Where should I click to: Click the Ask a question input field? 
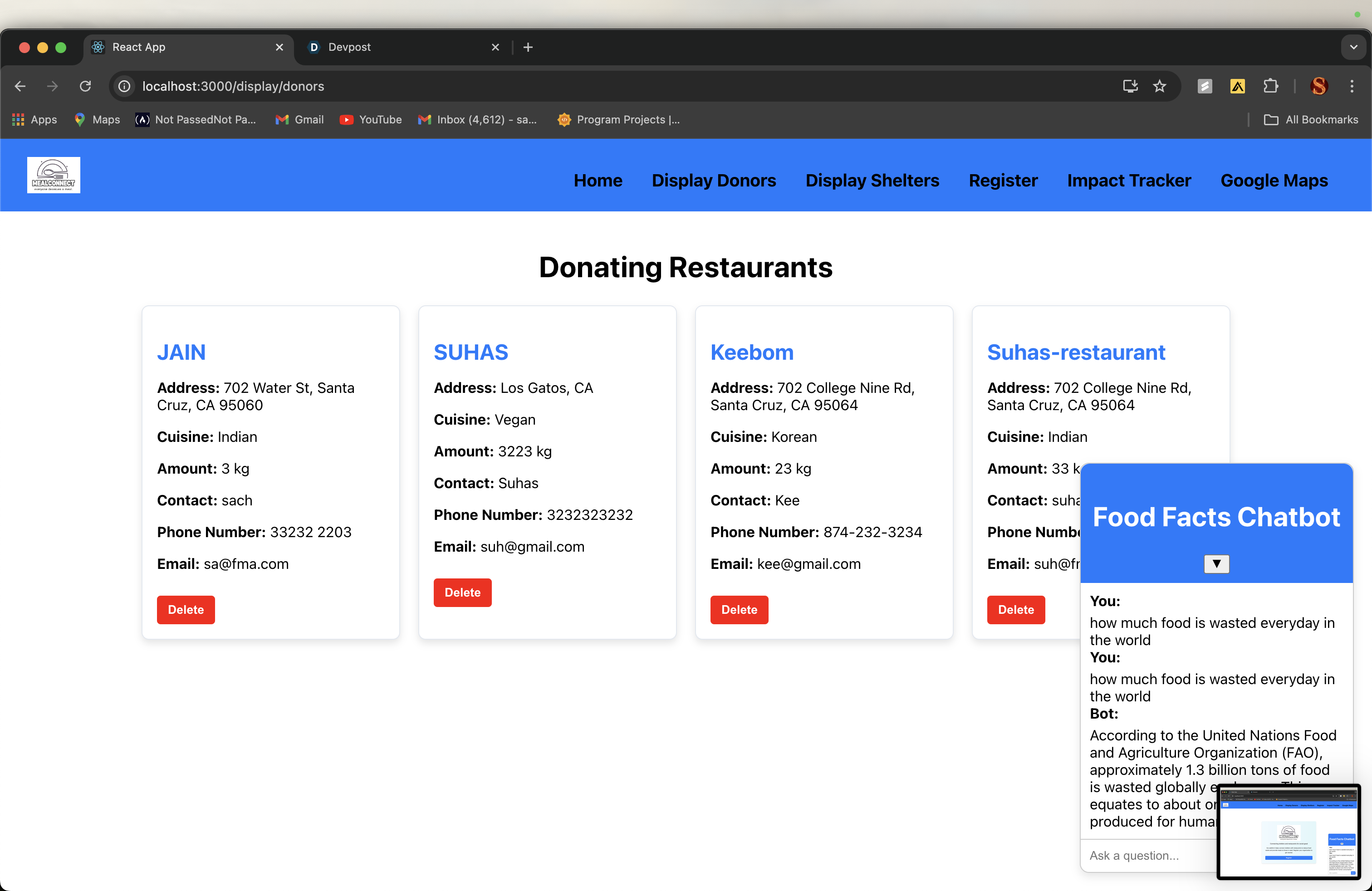point(1147,855)
